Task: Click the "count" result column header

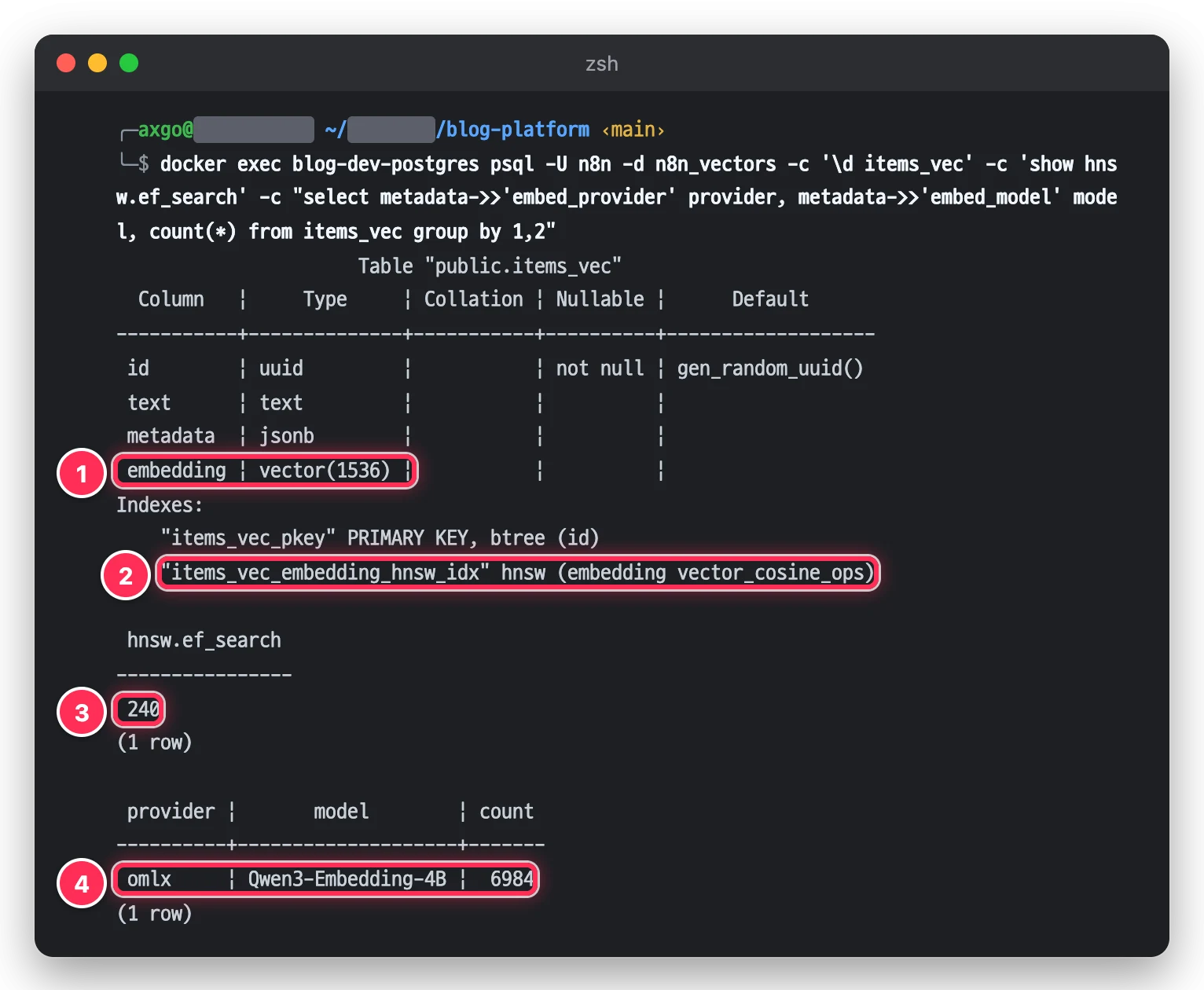Action: [507, 812]
